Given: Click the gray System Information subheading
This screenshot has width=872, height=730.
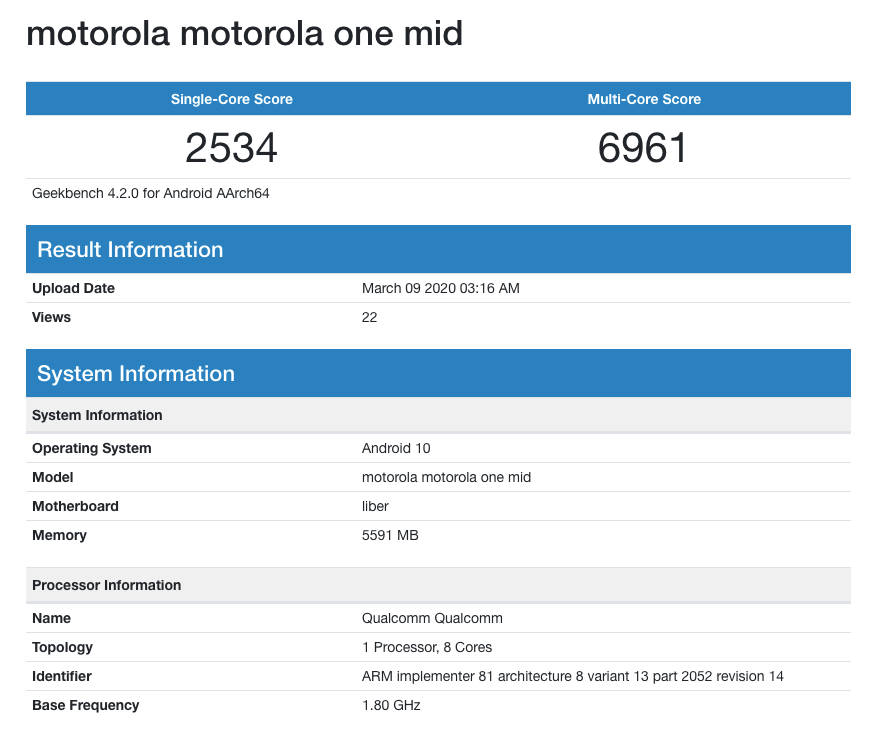Looking at the screenshot, I should point(97,415).
